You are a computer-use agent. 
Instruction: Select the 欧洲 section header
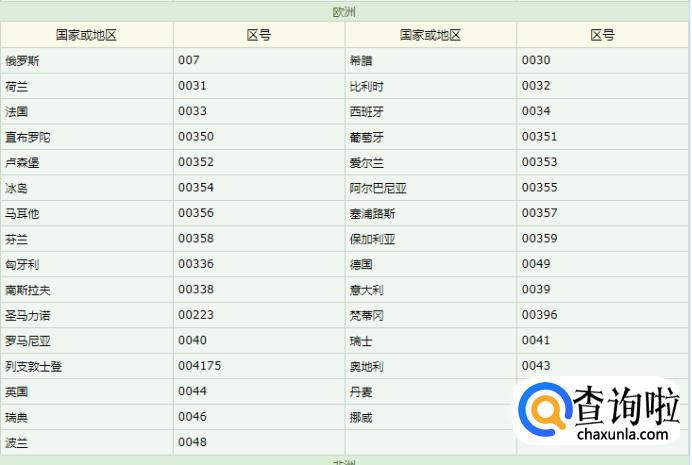(x=344, y=12)
